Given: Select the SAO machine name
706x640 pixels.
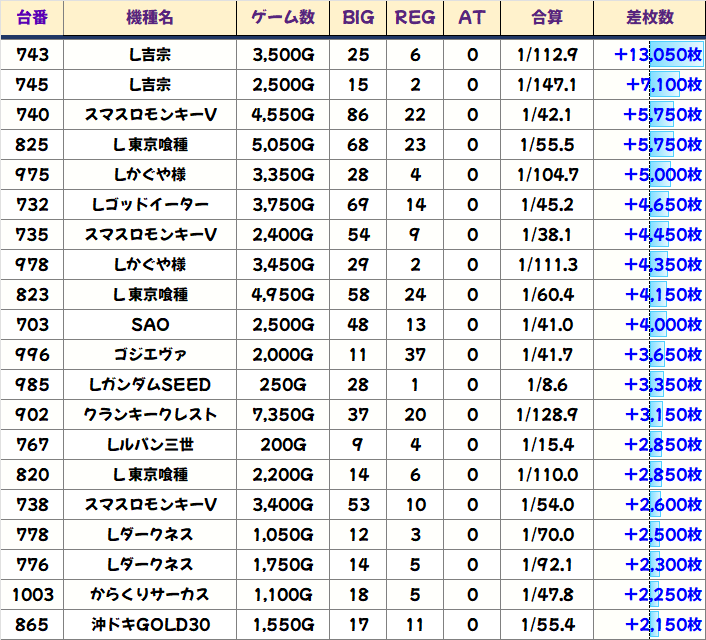Looking at the screenshot, I should point(150,325).
